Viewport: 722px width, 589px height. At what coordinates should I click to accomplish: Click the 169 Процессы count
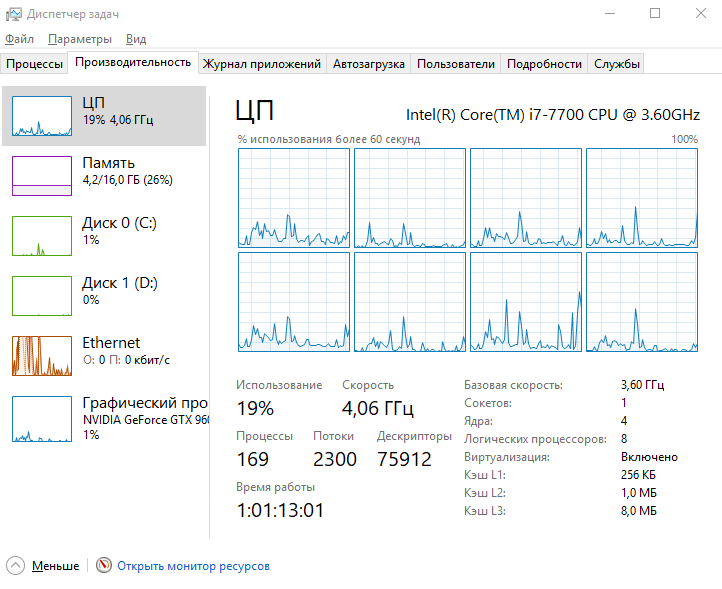(x=253, y=460)
